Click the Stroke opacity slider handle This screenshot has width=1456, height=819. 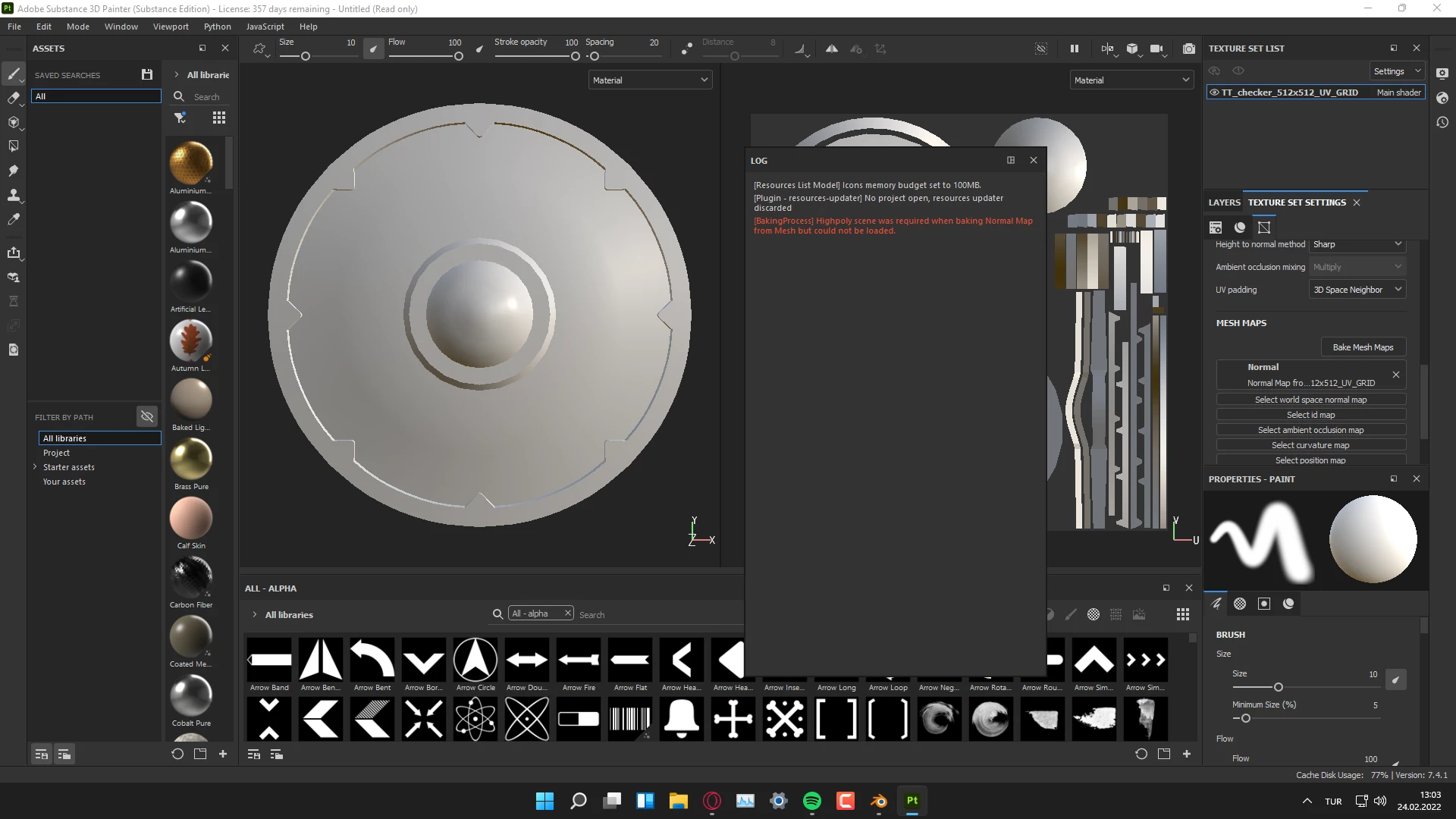click(576, 56)
